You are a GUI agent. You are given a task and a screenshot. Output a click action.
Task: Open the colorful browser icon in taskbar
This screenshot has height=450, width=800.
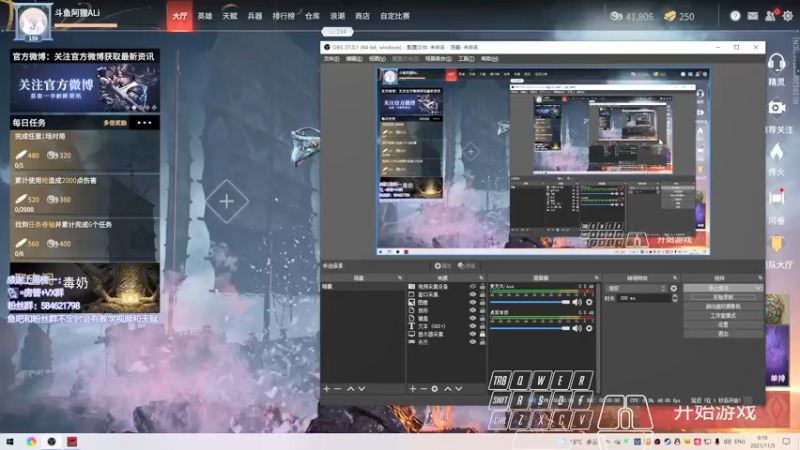(x=31, y=441)
